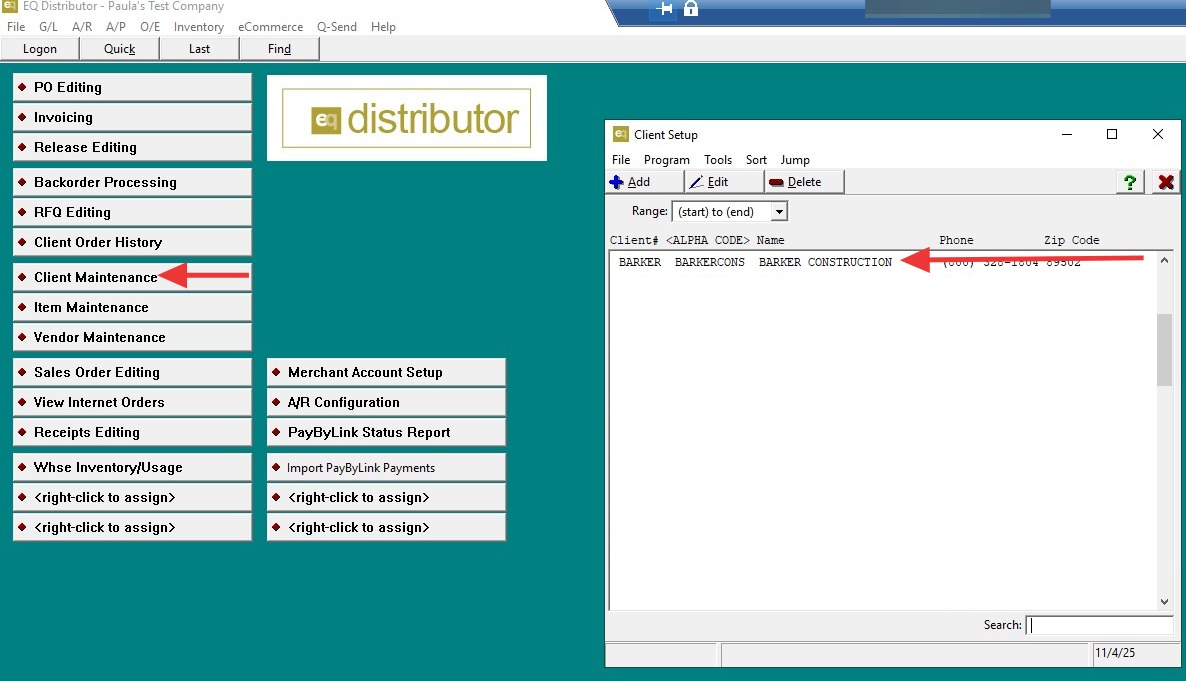Open the main File menu

(16, 26)
